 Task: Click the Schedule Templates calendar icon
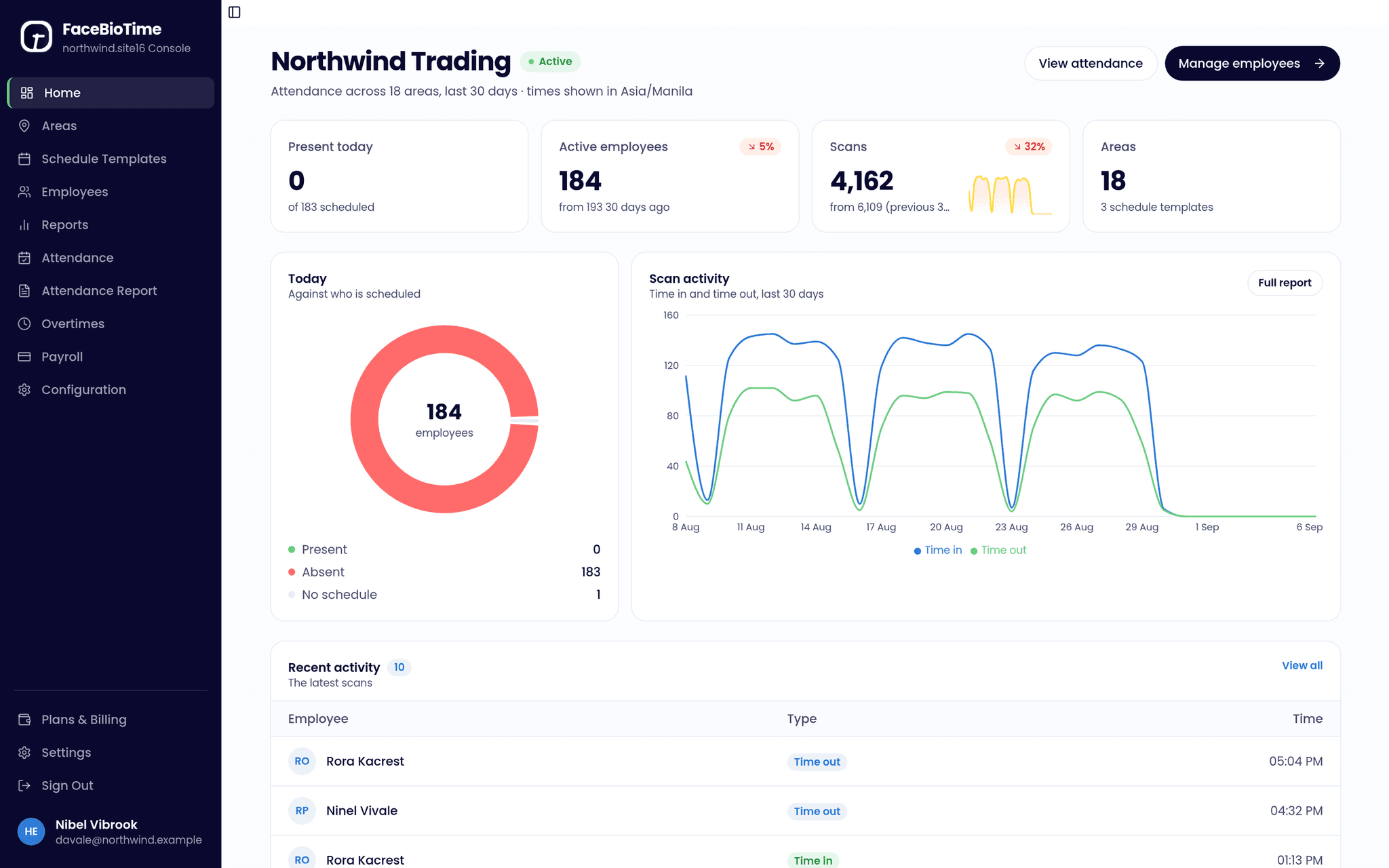(x=24, y=159)
